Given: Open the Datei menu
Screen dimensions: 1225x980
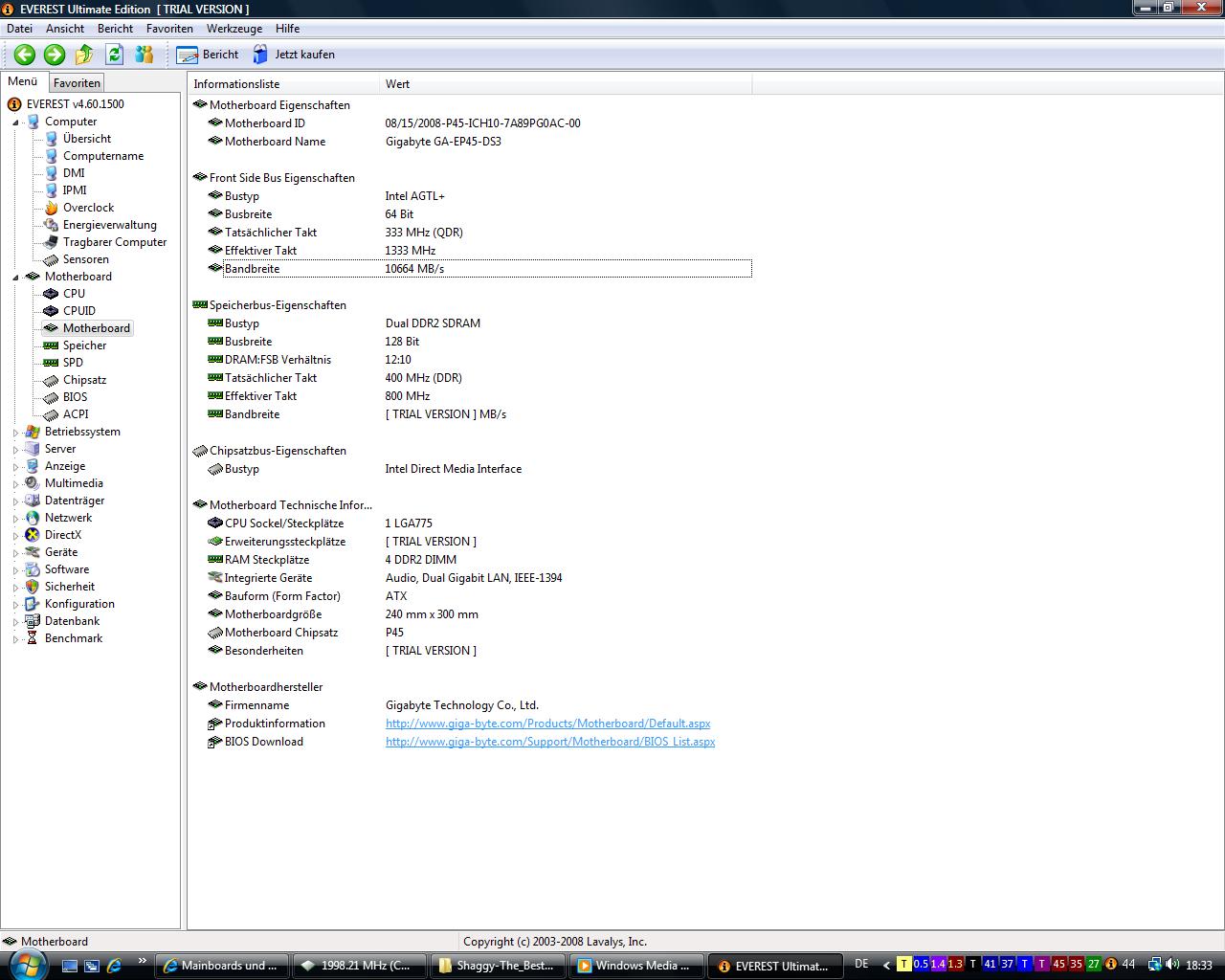Looking at the screenshot, I should pos(19,29).
